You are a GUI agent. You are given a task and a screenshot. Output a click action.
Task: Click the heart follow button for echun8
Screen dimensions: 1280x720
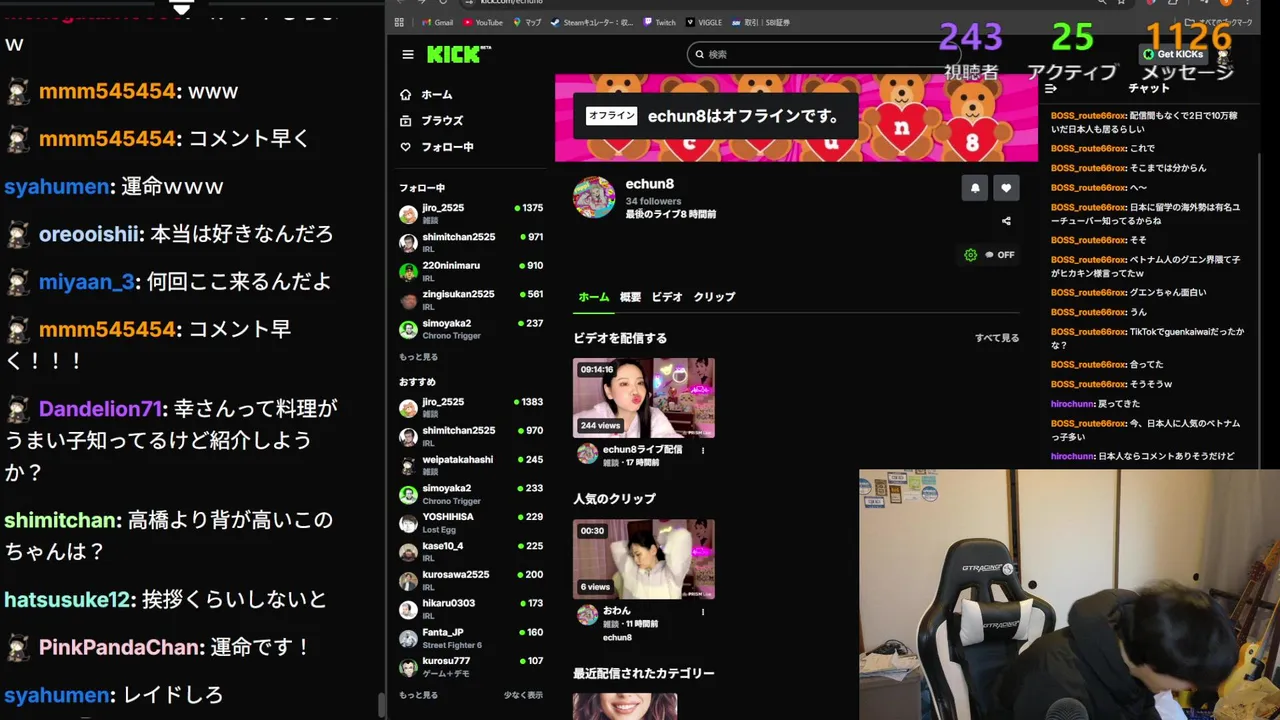(x=1006, y=187)
